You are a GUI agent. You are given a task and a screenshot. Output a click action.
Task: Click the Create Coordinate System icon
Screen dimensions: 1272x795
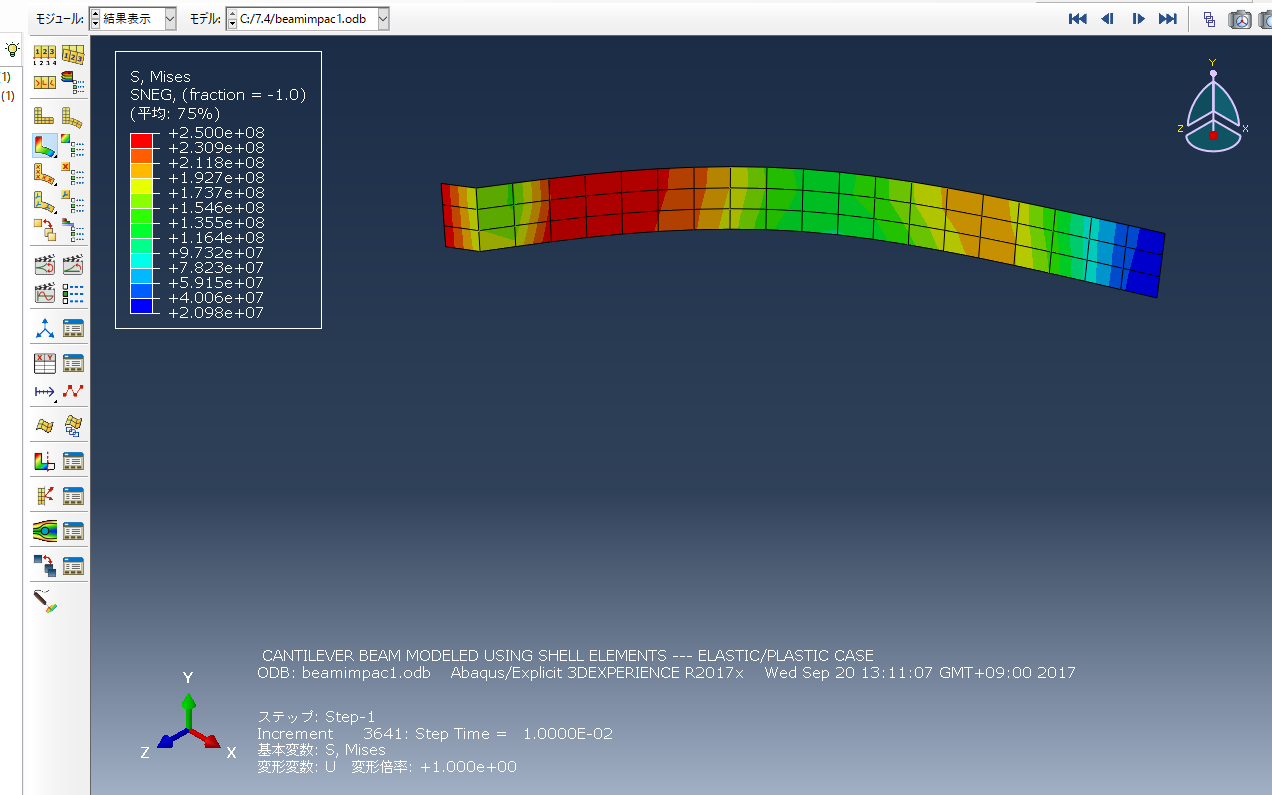coord(45,328)
